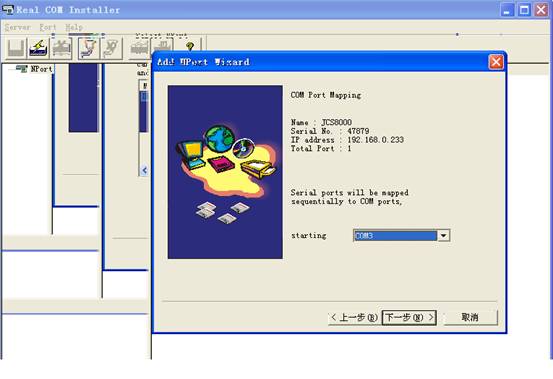This screenshot has width=553, height=379.
Task: Open the Port menu
Action: tap(48, 27)
